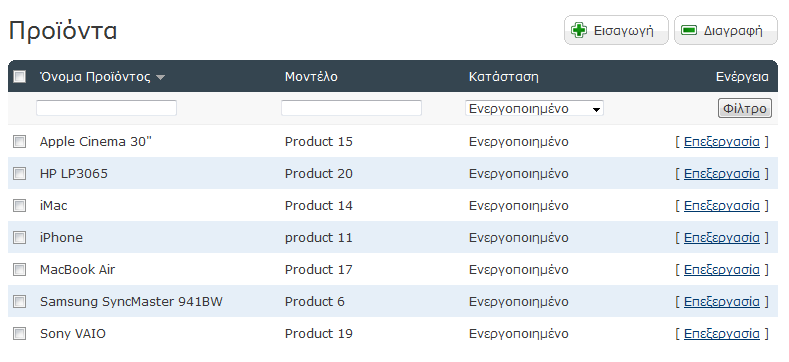Open the Κατάσταση status filter dropdown
This screenshot has width=789, height=362.
534,108
